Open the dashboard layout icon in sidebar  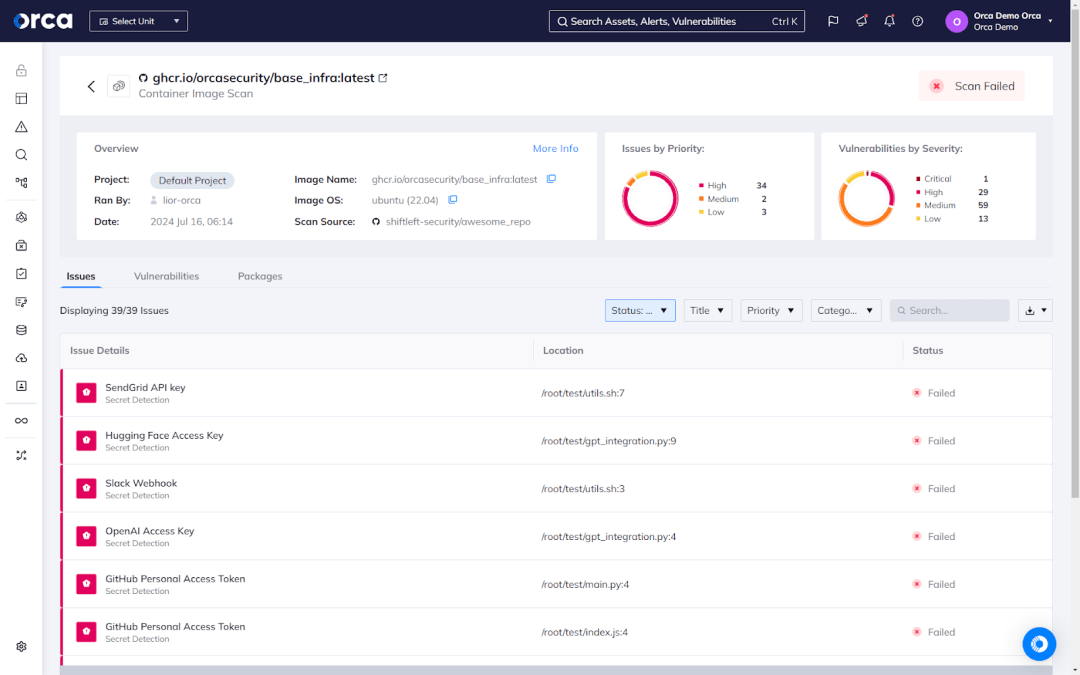click(x=21, y=98)
